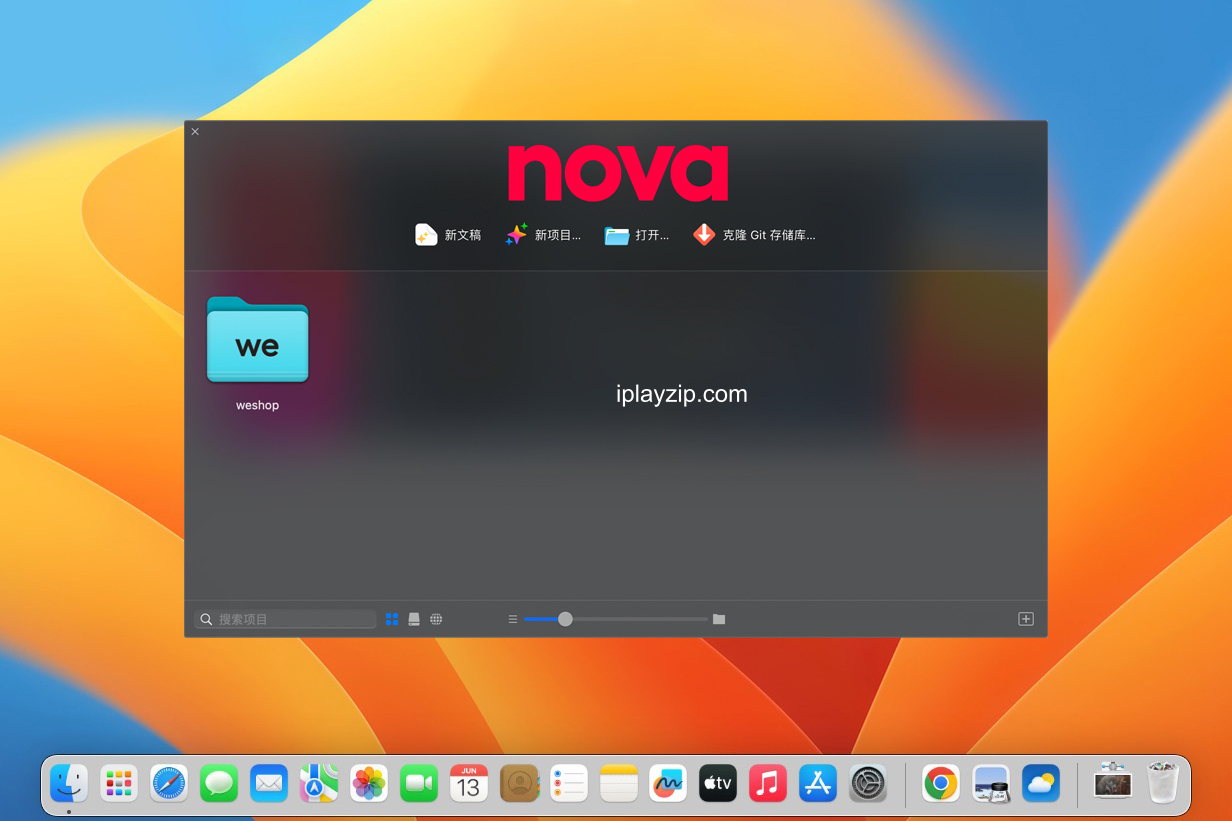1232x821 pixels.
Task: Open System Settings from the Dock
Action: point(868,784)
